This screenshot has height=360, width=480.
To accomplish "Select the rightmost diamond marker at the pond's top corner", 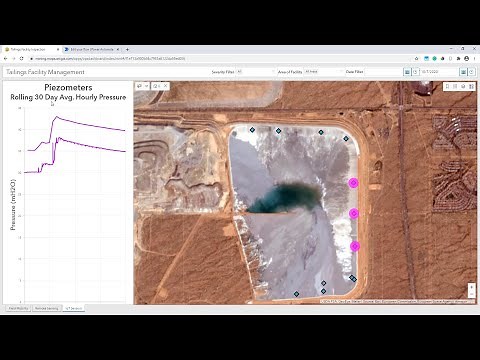I will (x=346, y=138).
